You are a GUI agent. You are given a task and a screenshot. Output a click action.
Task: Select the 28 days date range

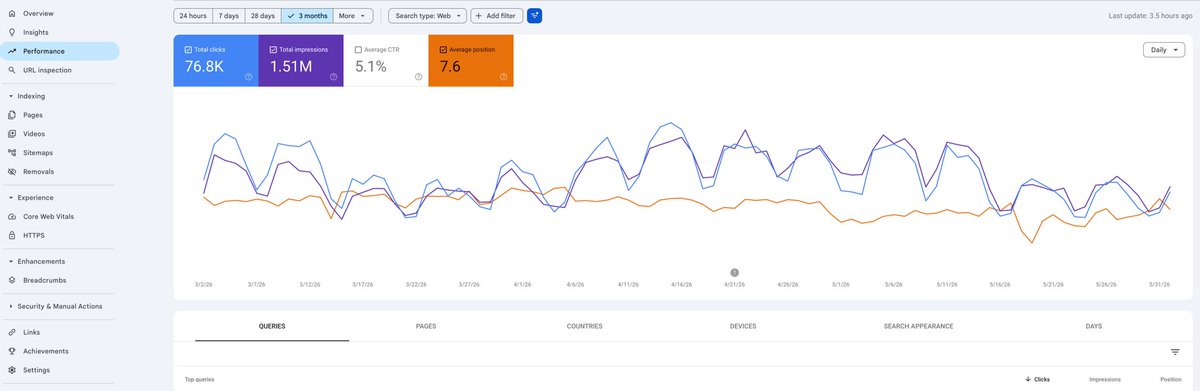tap(263, 16)
